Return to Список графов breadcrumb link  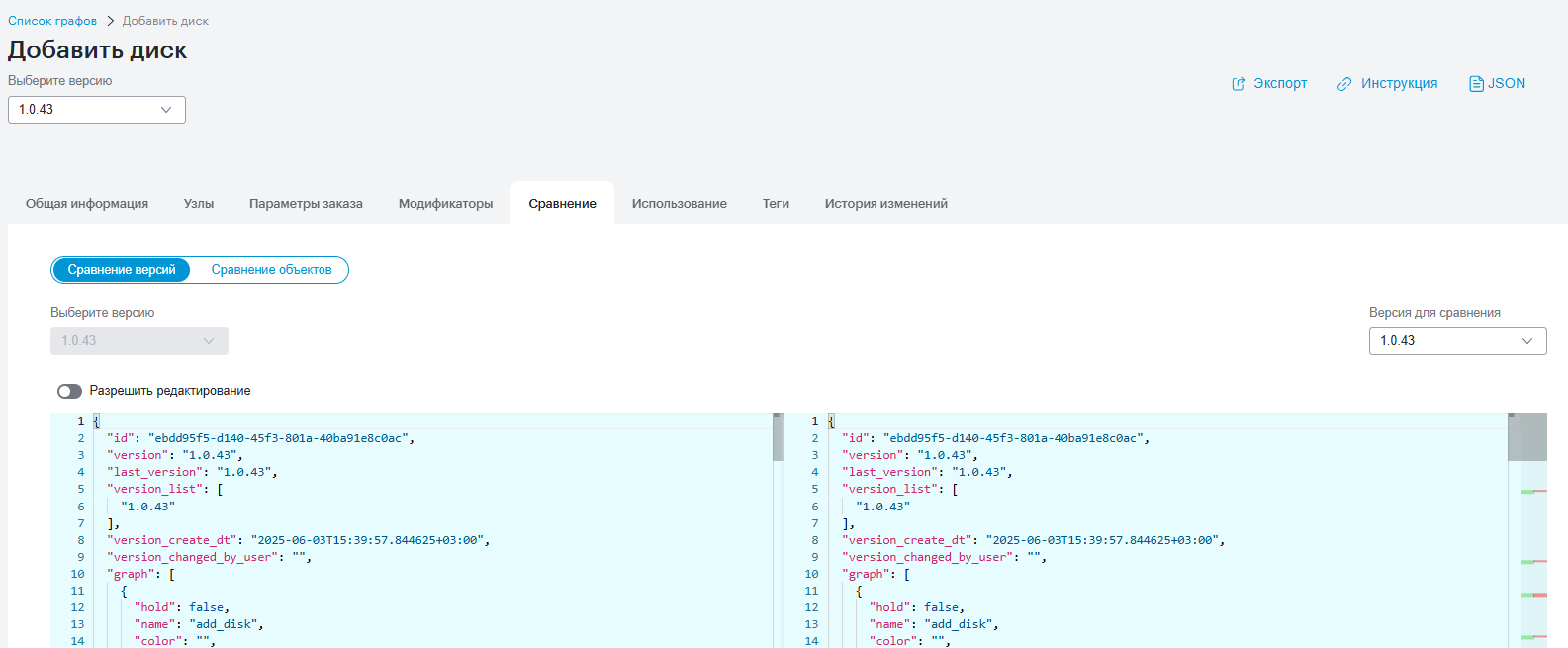pyautogui.click(x=52, y=21)
